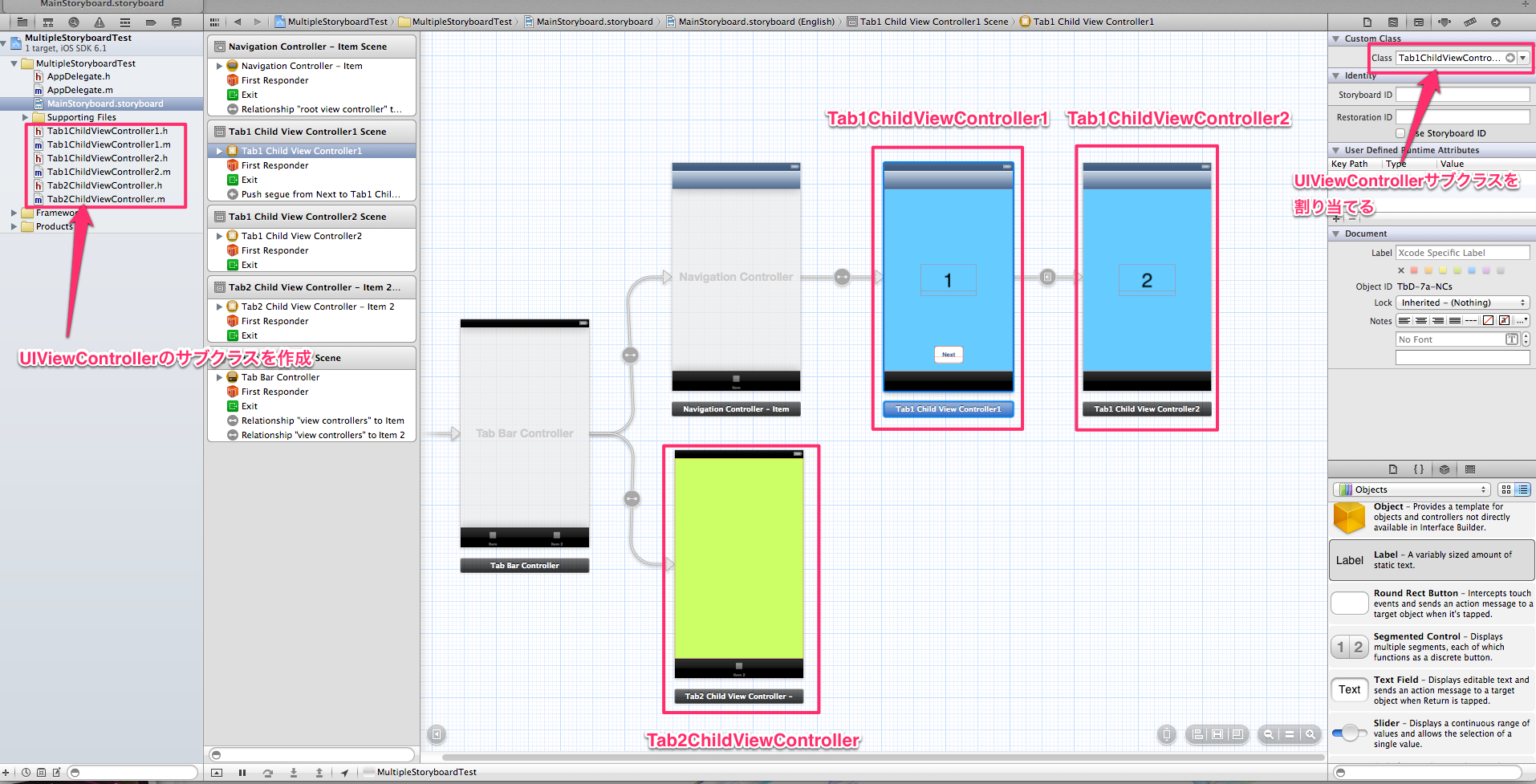Select MainStoryboard.storyboard (English) in the jump bar
This screenshot has height=784, width=1536.
tap(753, 22)
